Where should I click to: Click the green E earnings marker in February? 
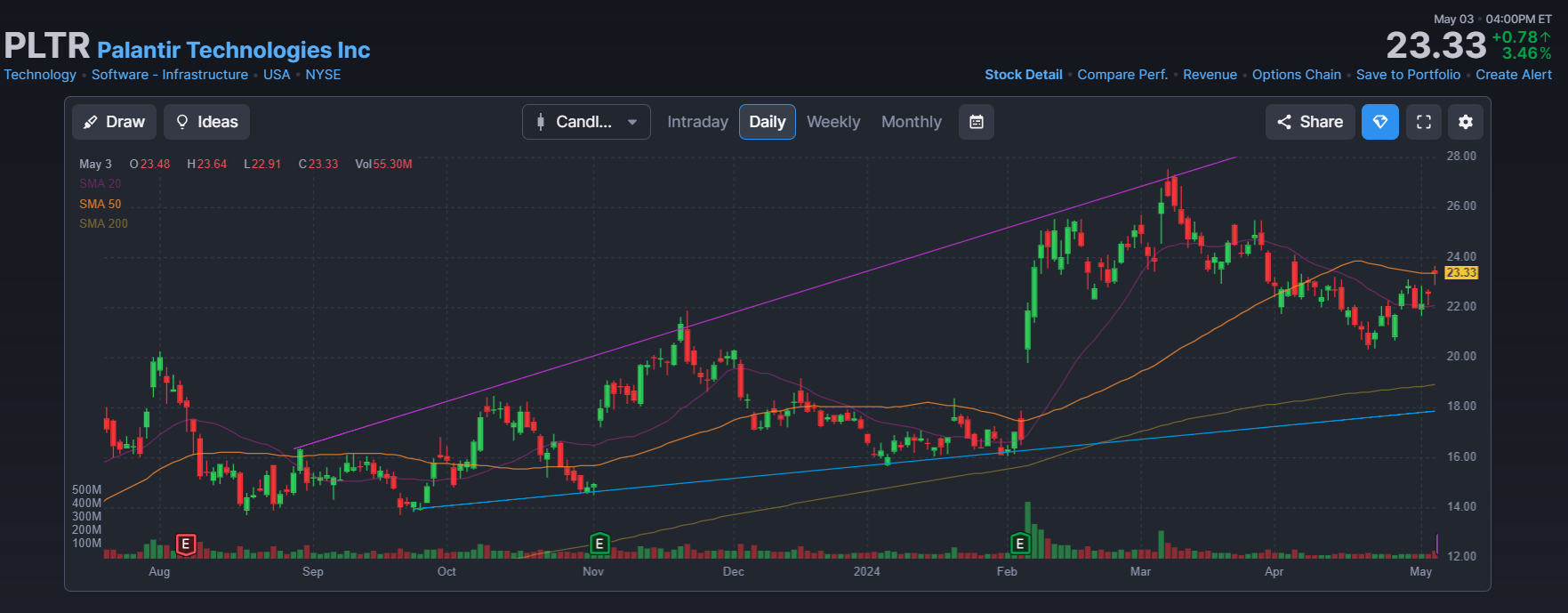click(x=1020, y=544)
